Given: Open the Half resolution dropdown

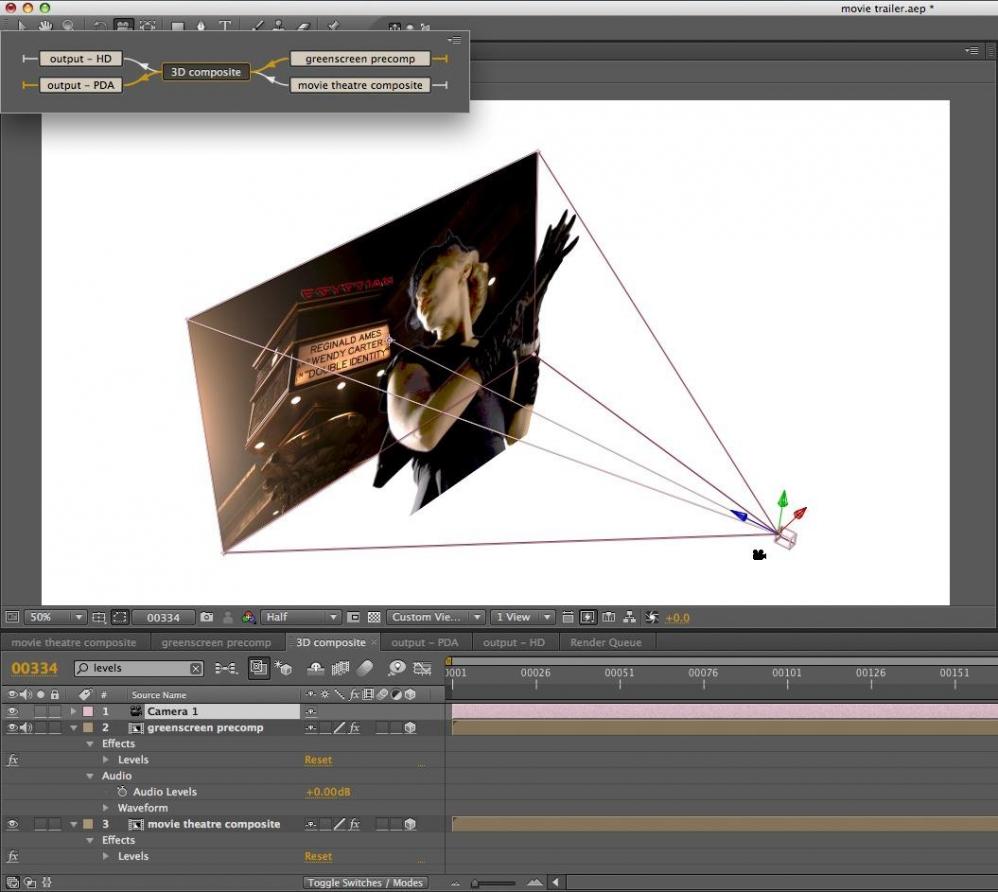Looking at the screenshot, I should click(300, 617).
